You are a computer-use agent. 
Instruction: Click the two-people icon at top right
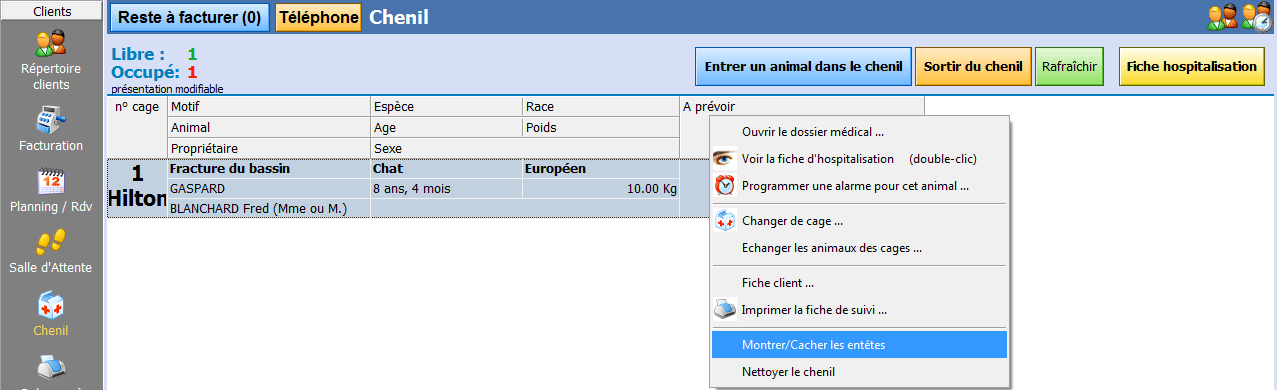click(x=1223, y=16)
